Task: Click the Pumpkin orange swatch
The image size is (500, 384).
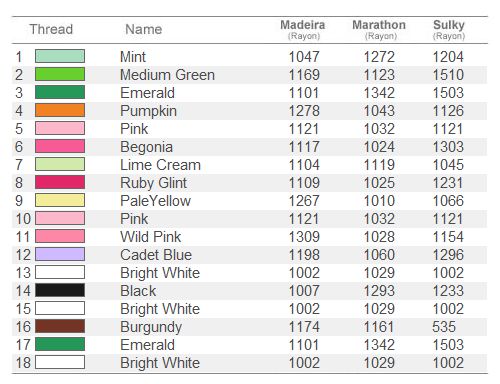Action: coord(60,110)
